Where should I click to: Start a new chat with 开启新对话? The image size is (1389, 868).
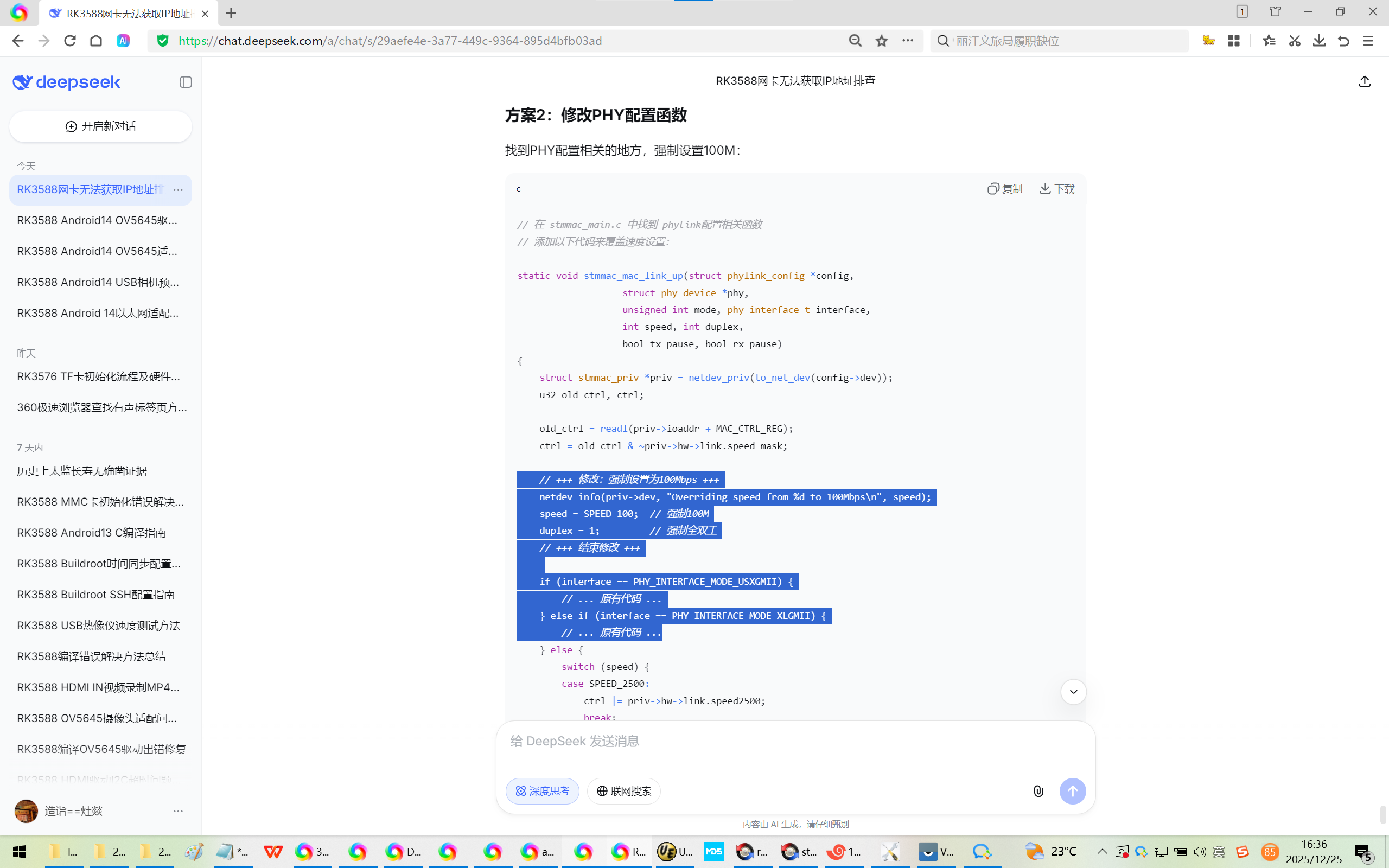coord(100,126)
